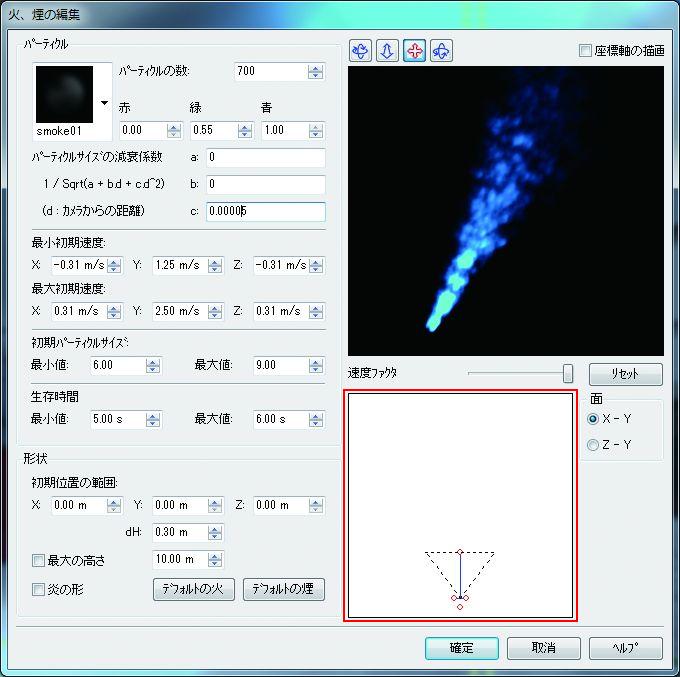Click the 最大初期速度 X spinner arrows
The width and height of the screenshot is (680, 677).
114,311
